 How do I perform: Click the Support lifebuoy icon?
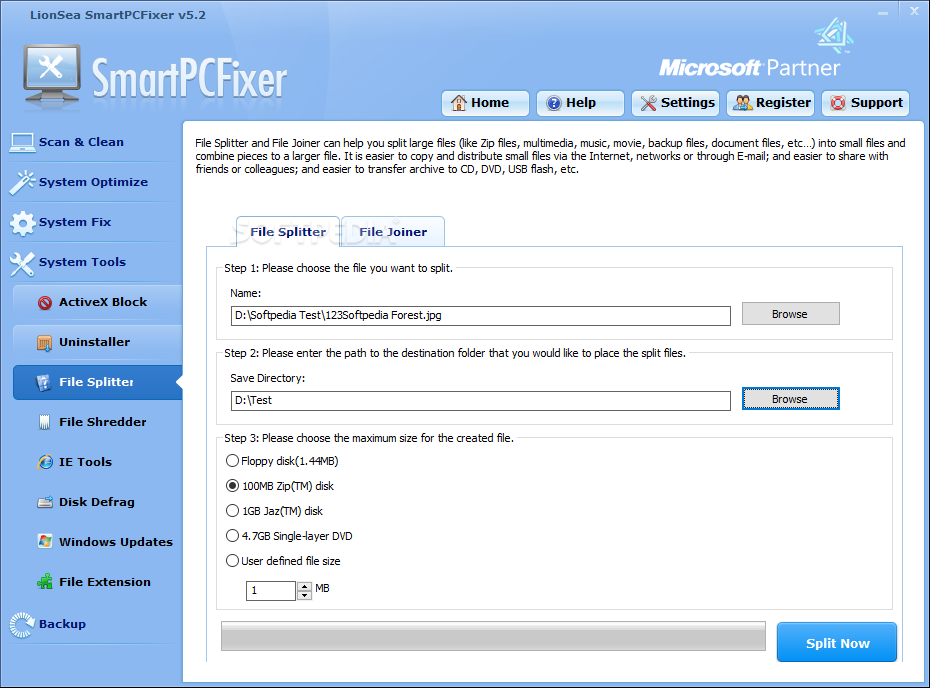pyautogui.click(x=838, y=103)
